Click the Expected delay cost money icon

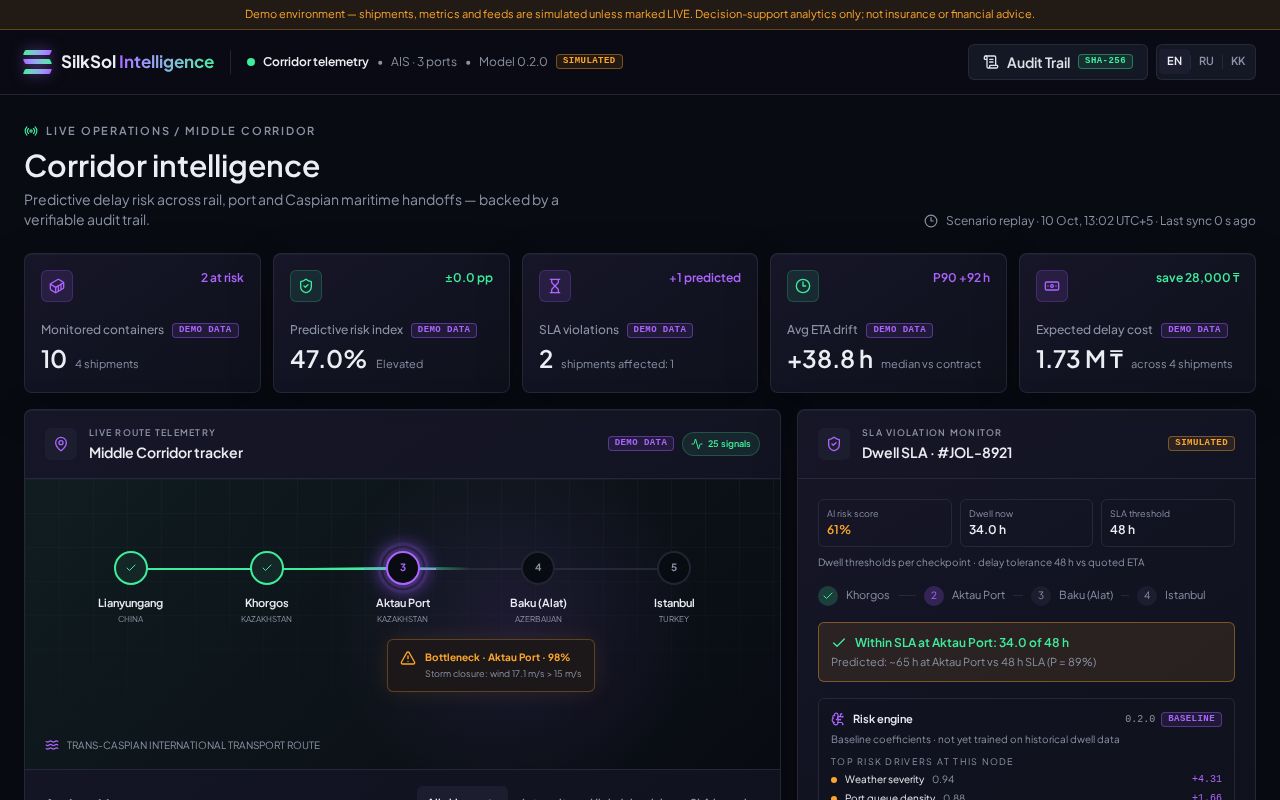click(x=1052, y=286)
